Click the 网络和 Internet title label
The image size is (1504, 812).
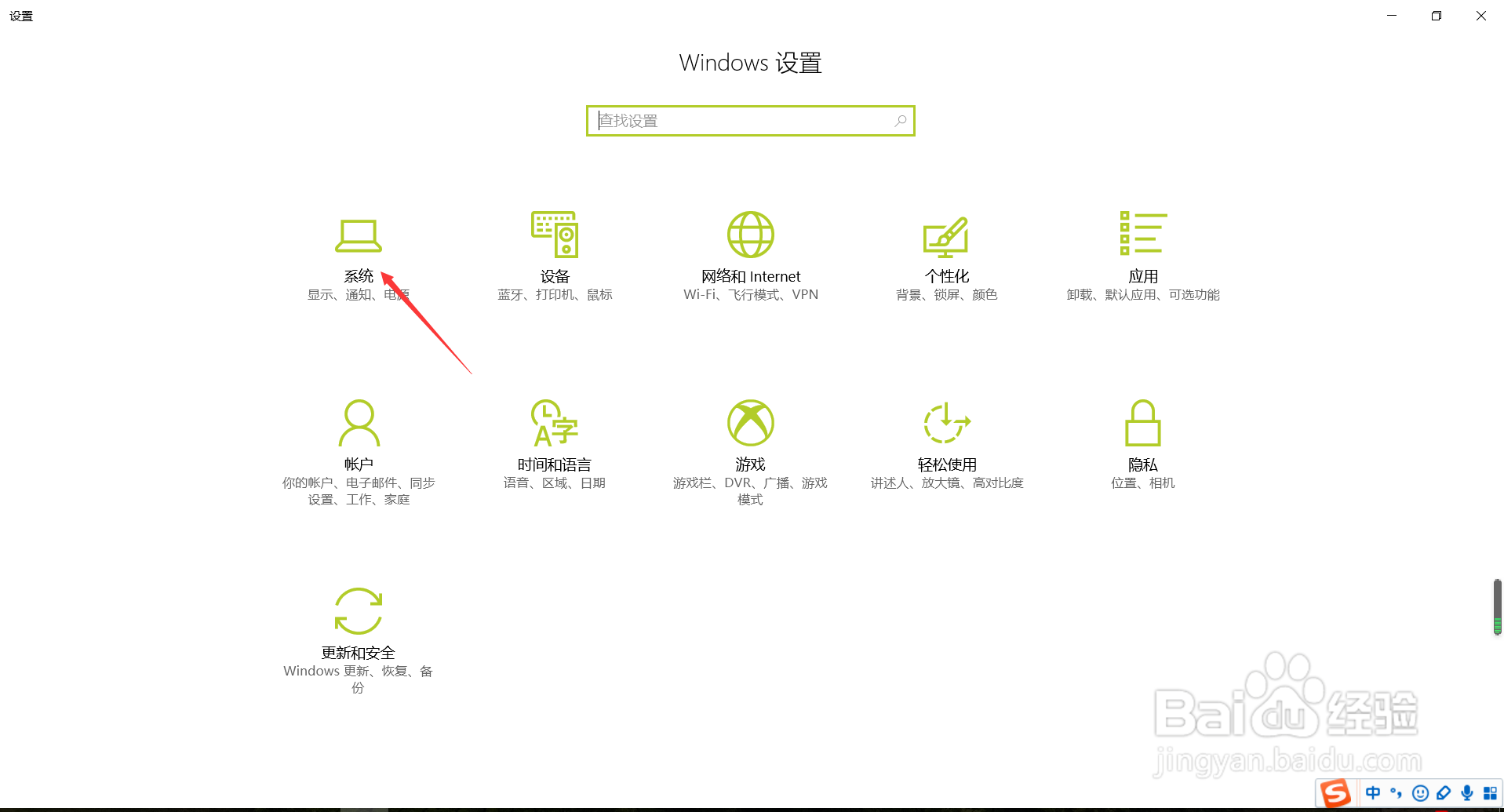pos(751,276)
